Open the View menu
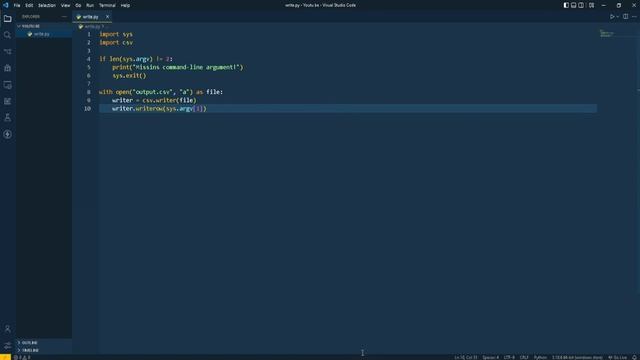 (x=65, y=5)
